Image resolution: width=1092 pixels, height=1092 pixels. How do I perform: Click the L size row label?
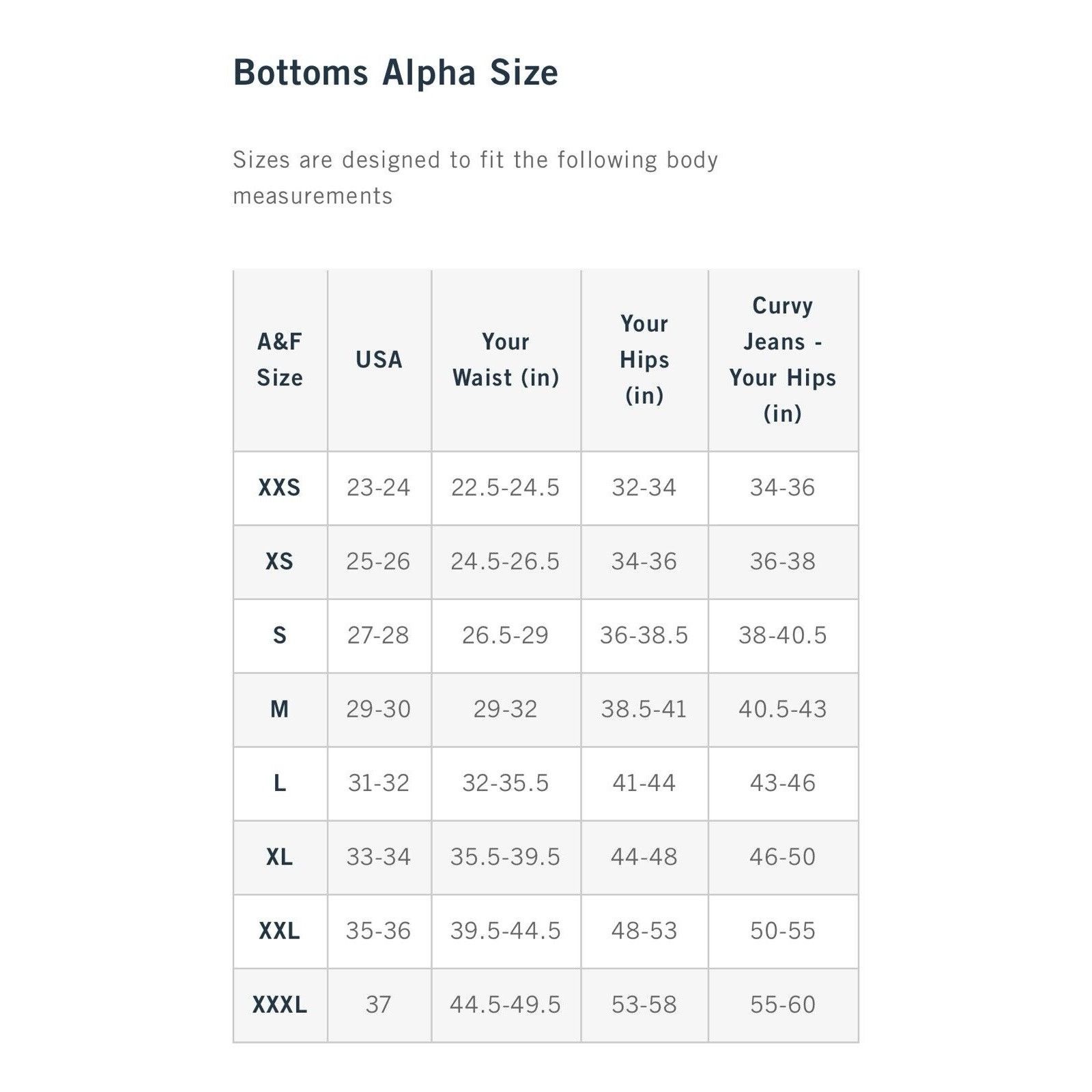[280, 783]
